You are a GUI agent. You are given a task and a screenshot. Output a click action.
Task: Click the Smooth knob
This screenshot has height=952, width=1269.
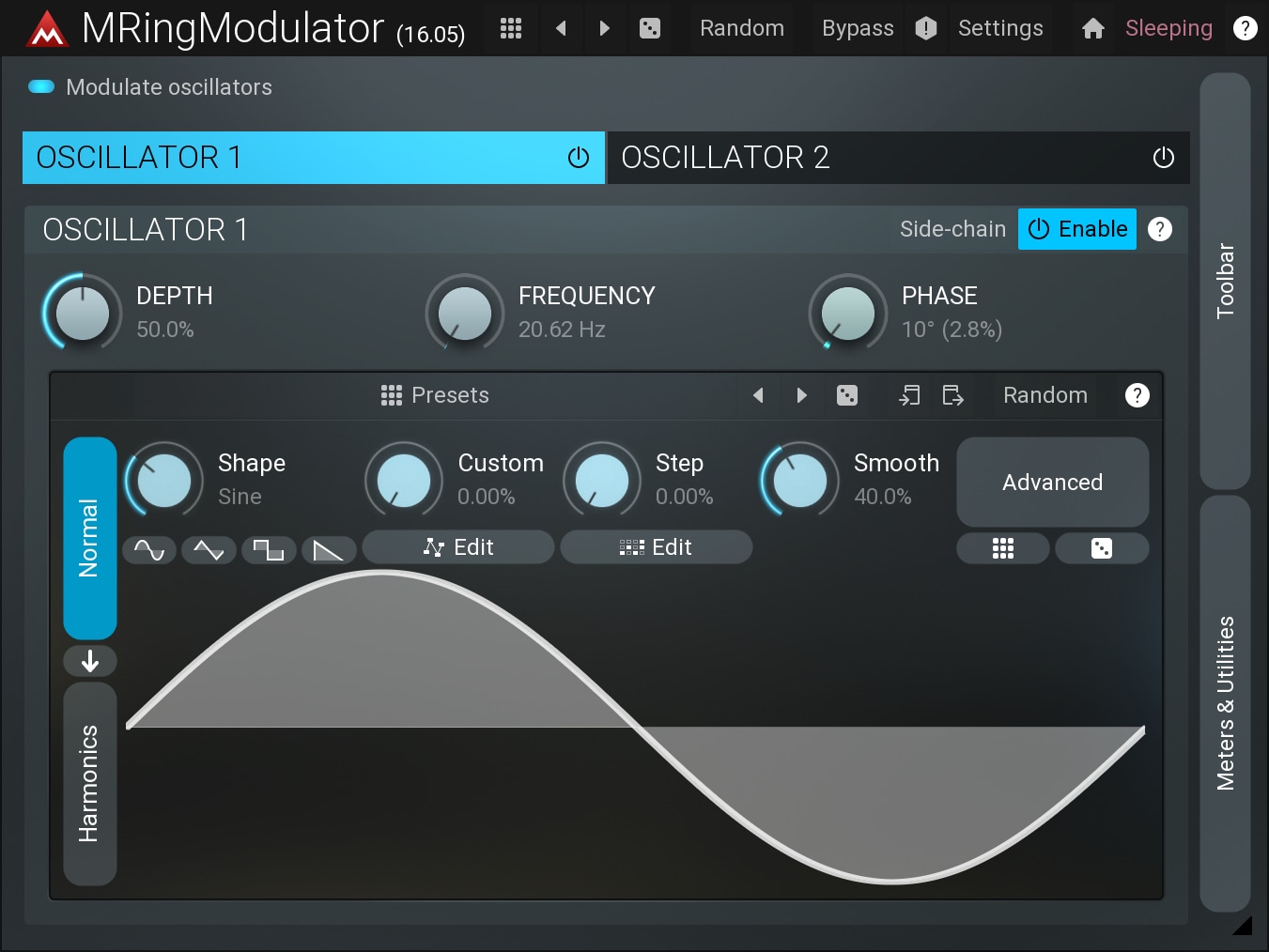(800, 480)
